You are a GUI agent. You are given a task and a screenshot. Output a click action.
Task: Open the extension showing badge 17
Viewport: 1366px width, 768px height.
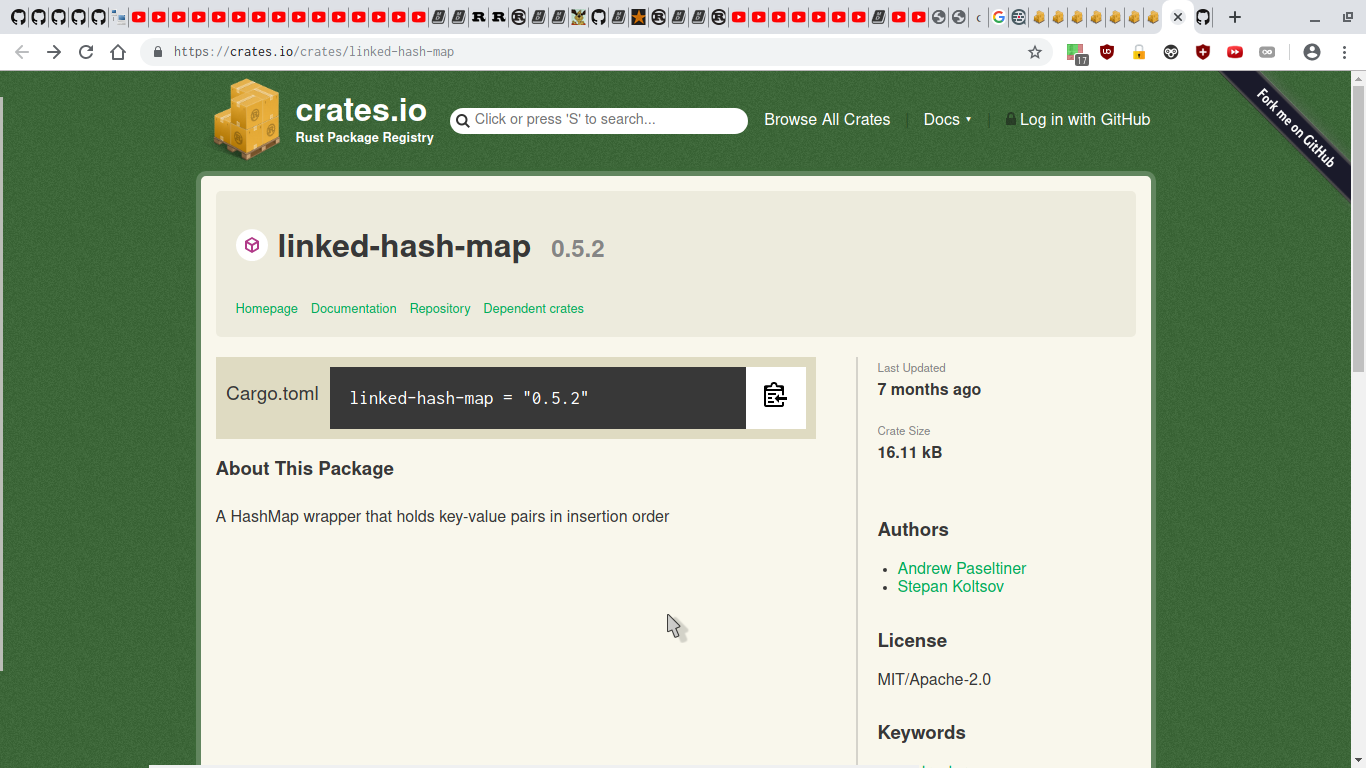(1076, 53)
